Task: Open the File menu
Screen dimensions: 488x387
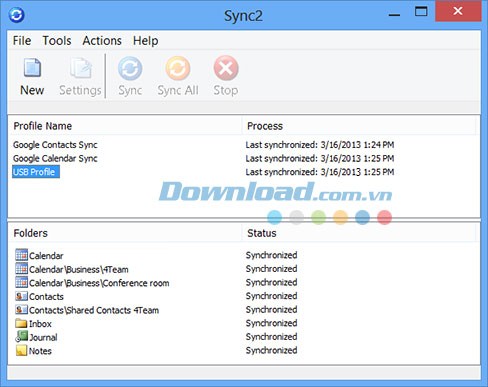Action: coord(22,41)
